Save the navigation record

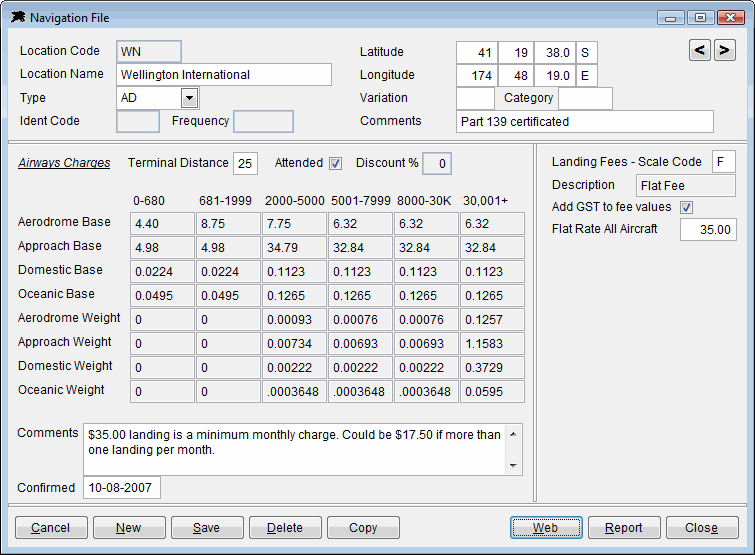click(207, 528)
